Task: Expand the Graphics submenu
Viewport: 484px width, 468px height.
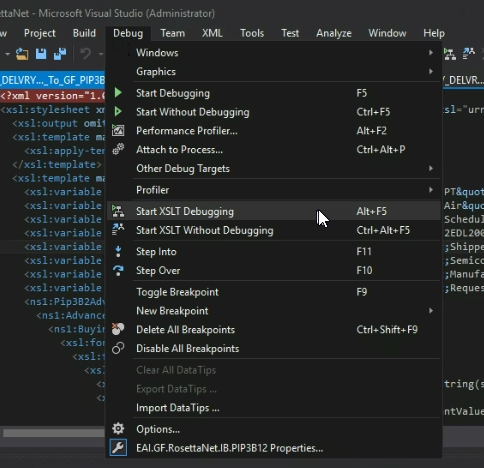Action: (274, 71)
